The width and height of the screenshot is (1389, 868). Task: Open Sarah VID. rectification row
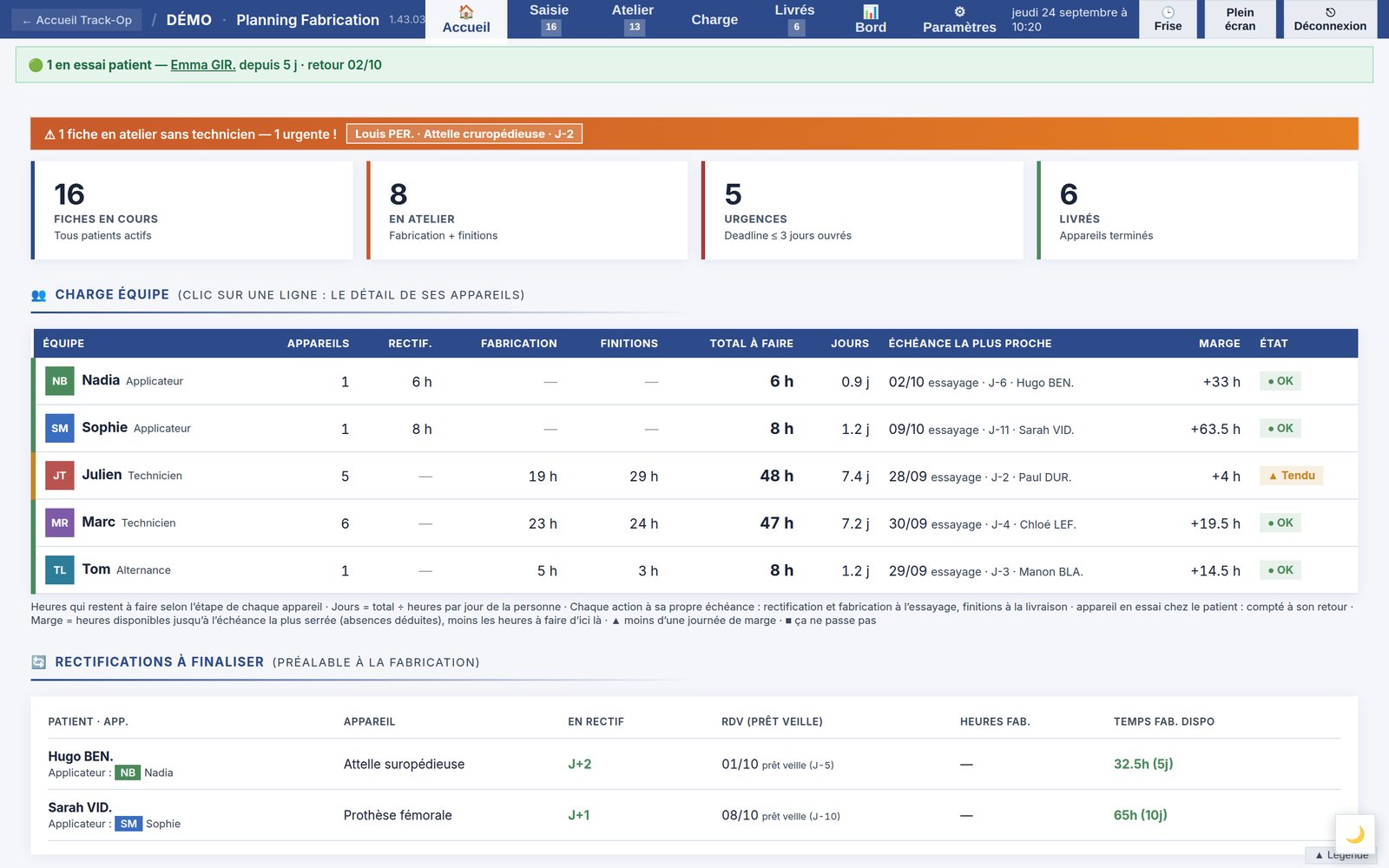pos(694,815)
